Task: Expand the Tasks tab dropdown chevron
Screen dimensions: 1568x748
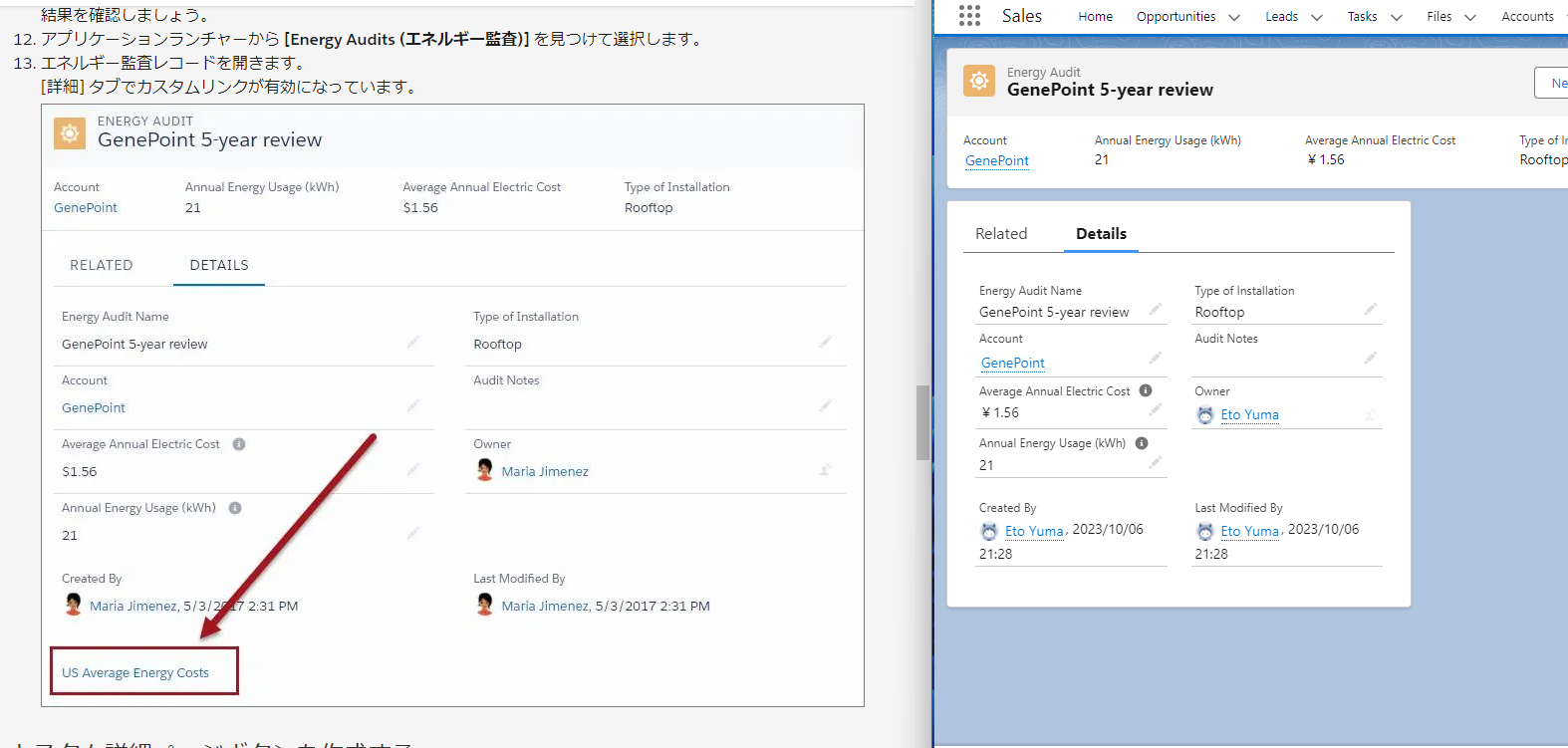Action: click(1397, 17)
